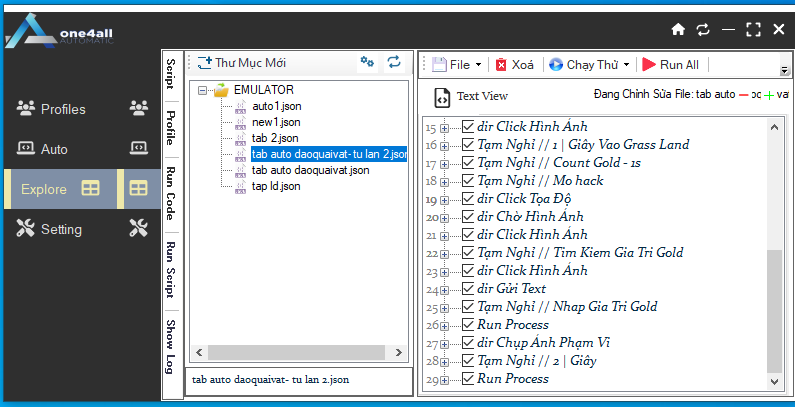Click the Chạy Thử test-run button
795x407 pixels.
584,65
